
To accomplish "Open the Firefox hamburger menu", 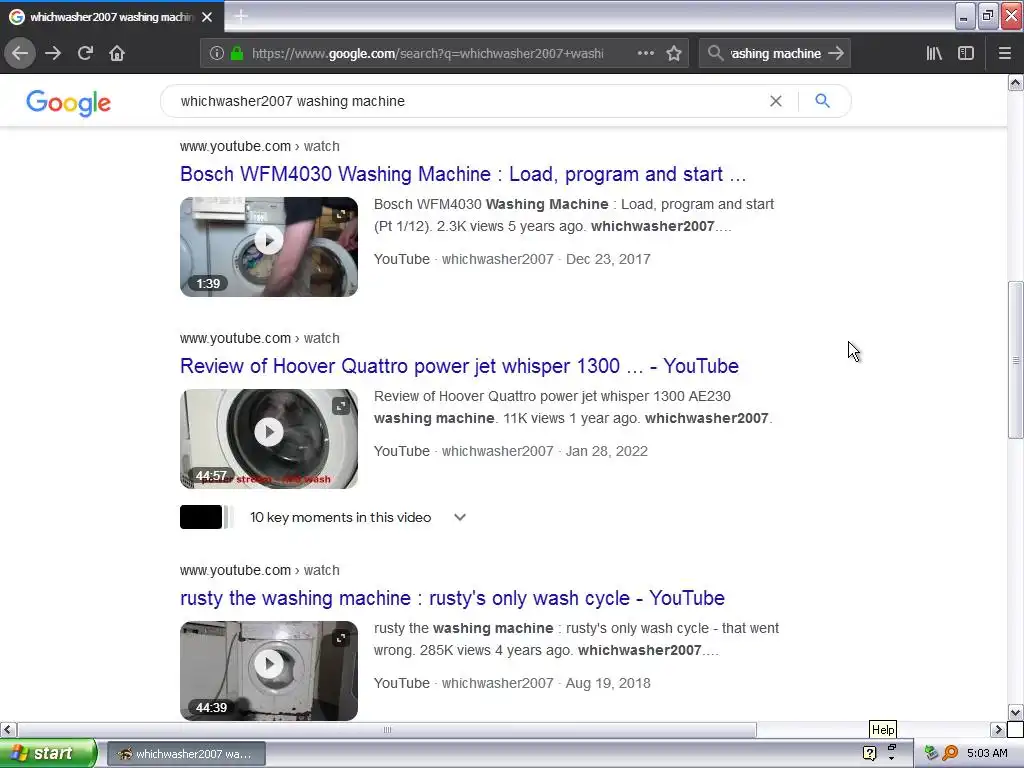I will click(x=1005, y=53).
